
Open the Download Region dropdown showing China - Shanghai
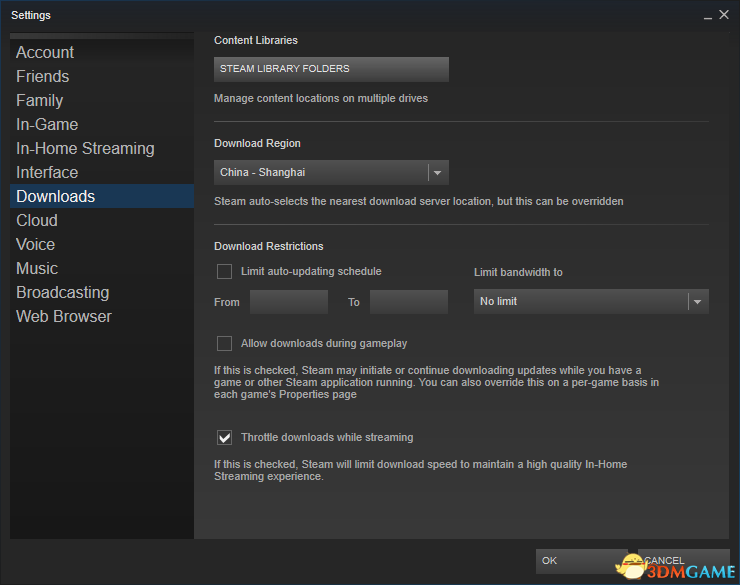click(x=331, y=172)
